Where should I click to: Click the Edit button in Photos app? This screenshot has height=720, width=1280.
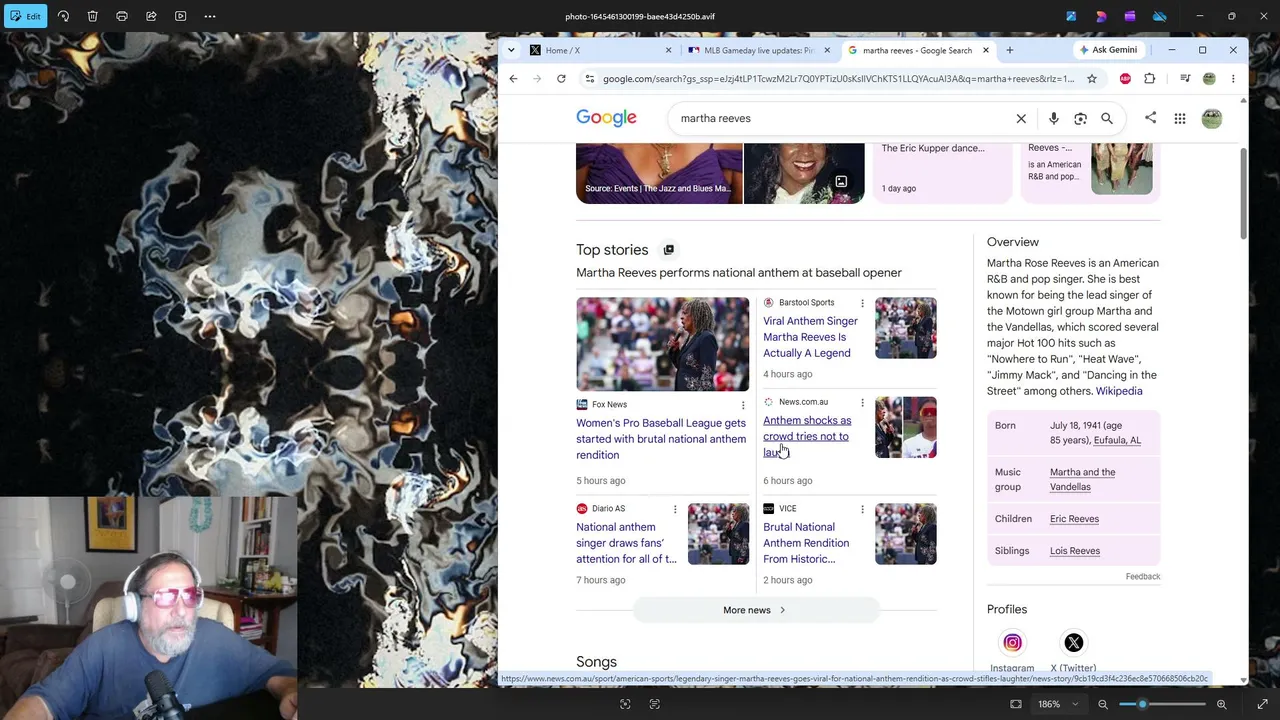coord(24,16)
